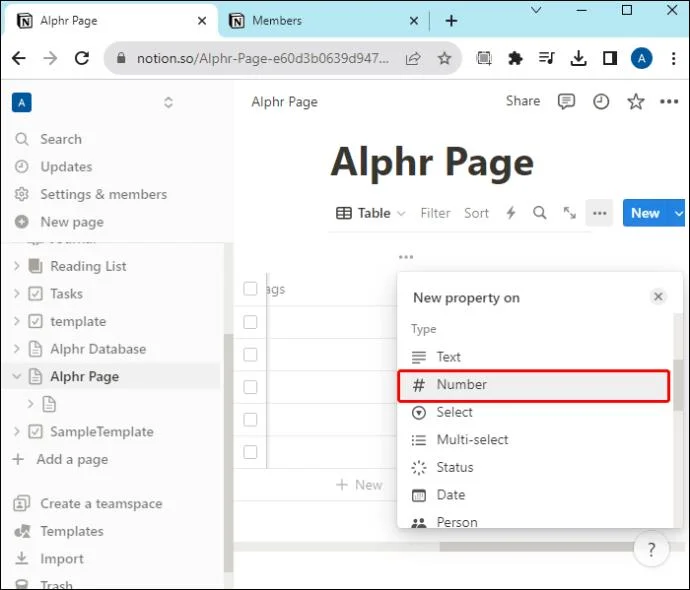The height and width of the screenshot is (590, 690).
Task: Tick the header row checkbox beside Tags
Action: pyautogui.click(x=250, y=289)
